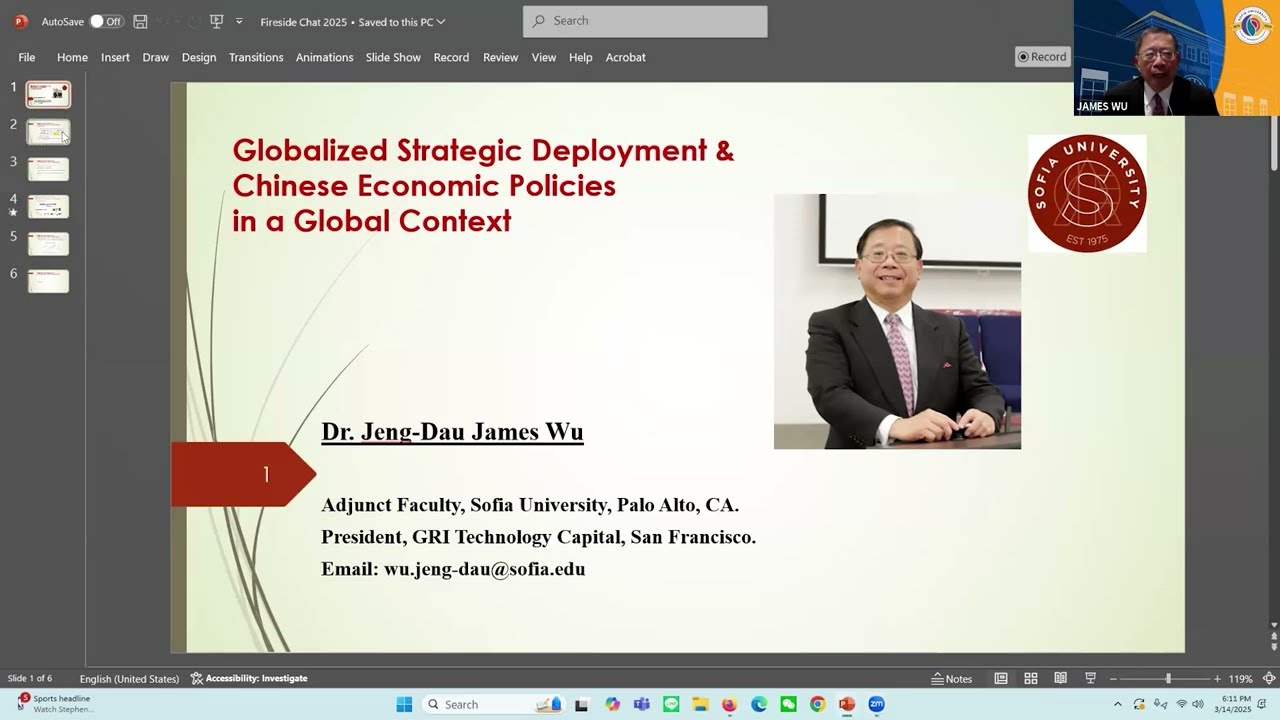Open the Windows Start menu
This screenshot has width=1280, height=720.
pyautogui.click(x=404, y=704)
